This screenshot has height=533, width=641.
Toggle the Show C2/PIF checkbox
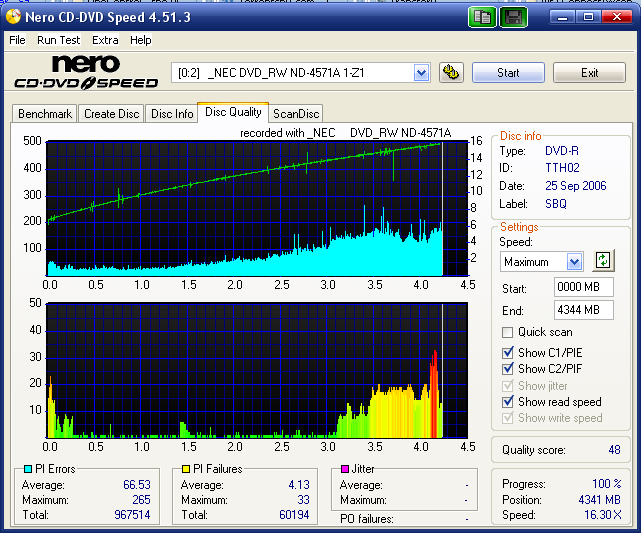click(x=507, y=369)
